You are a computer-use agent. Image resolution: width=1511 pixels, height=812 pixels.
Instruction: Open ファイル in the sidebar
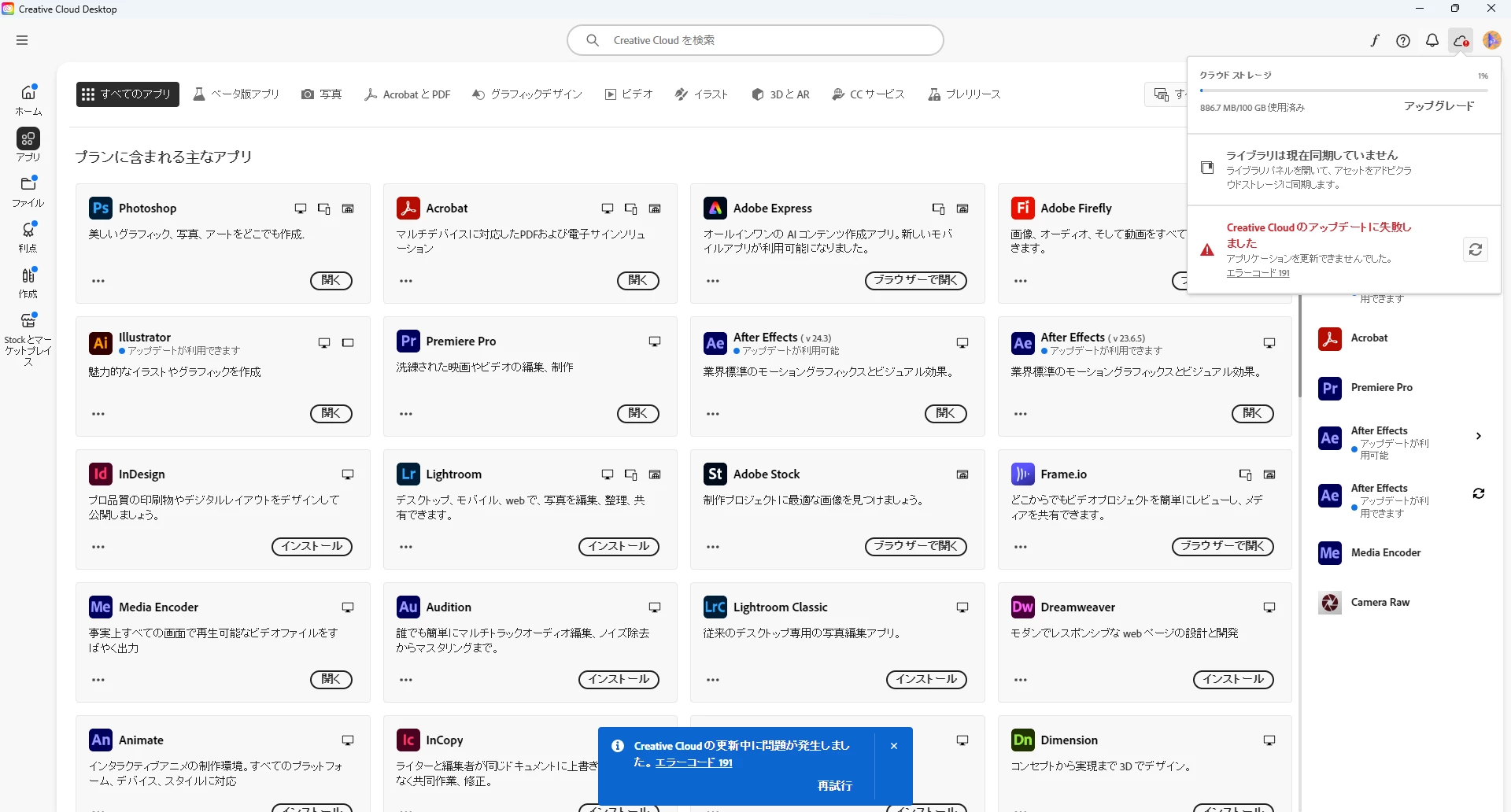pos(28,191)
